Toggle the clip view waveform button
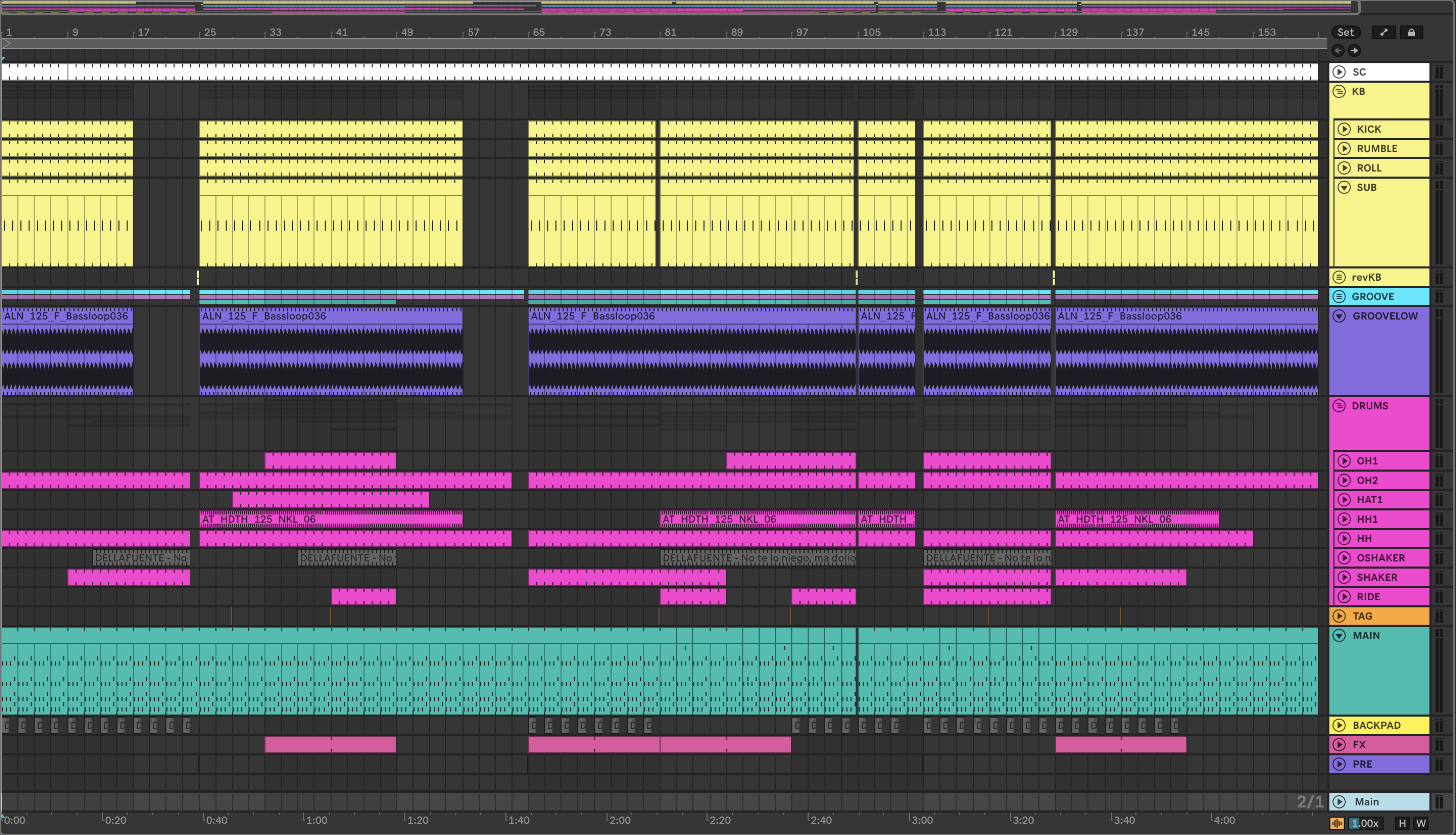The width and height of the screenshot is (1456, 835). [x=1337, y=823]
